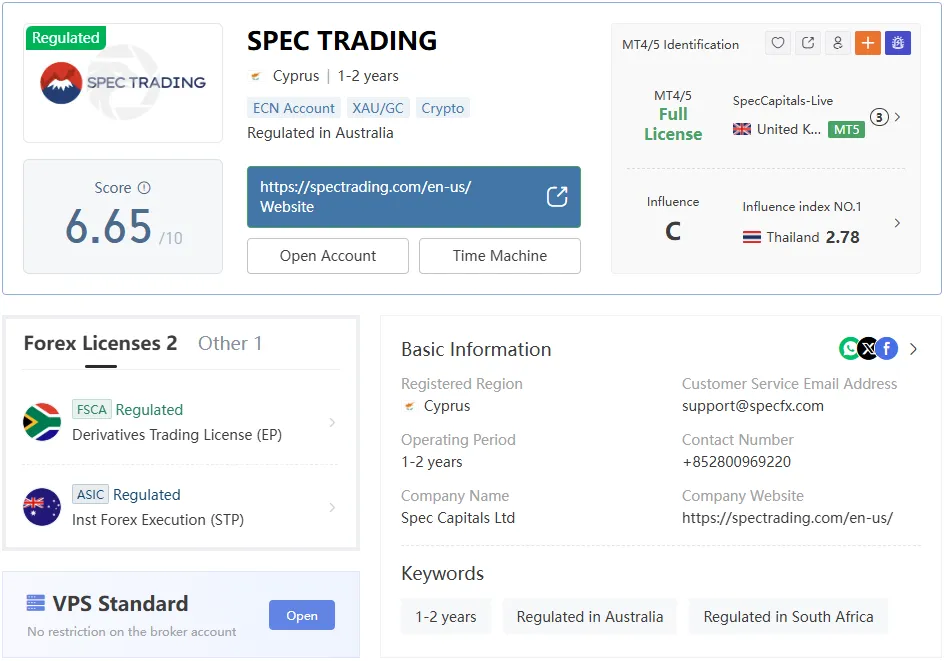Image resolution: width=944 pixels, height=661 pixels.
Task: Click the heart favorite icon
Action: click(x=778, y=43)
